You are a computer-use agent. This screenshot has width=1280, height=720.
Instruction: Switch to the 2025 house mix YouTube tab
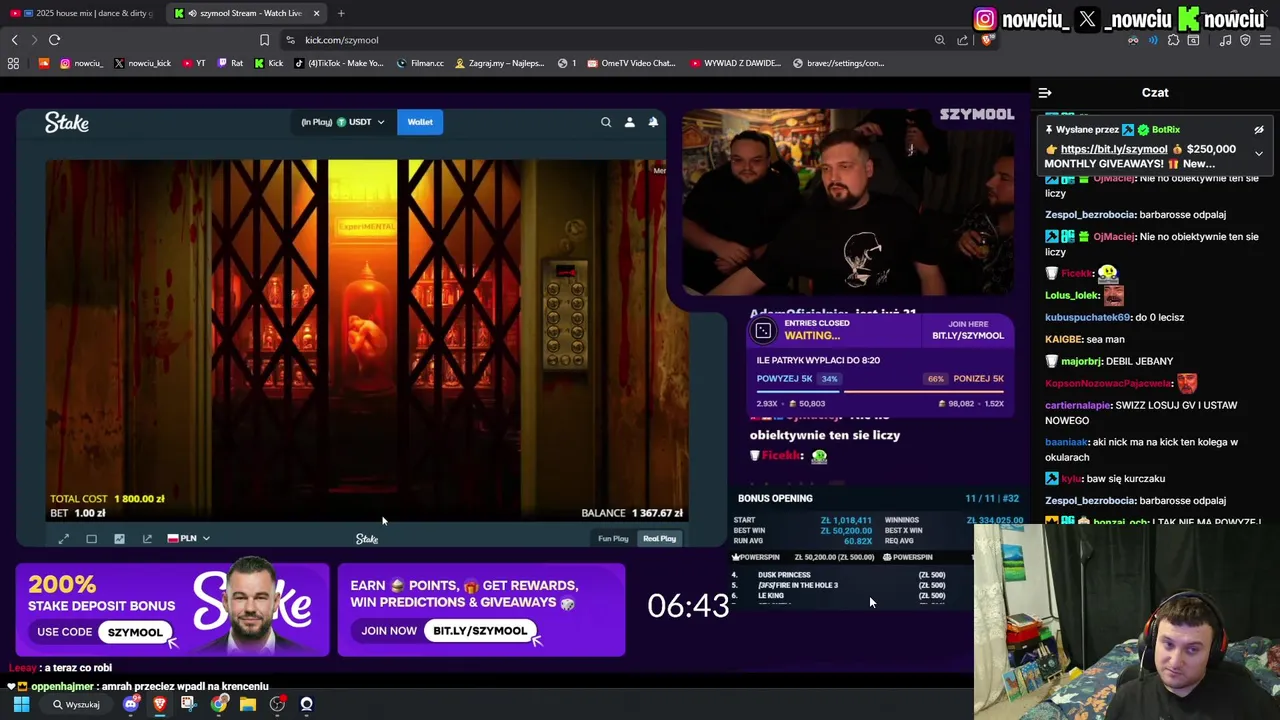click(x=80, y=13)
